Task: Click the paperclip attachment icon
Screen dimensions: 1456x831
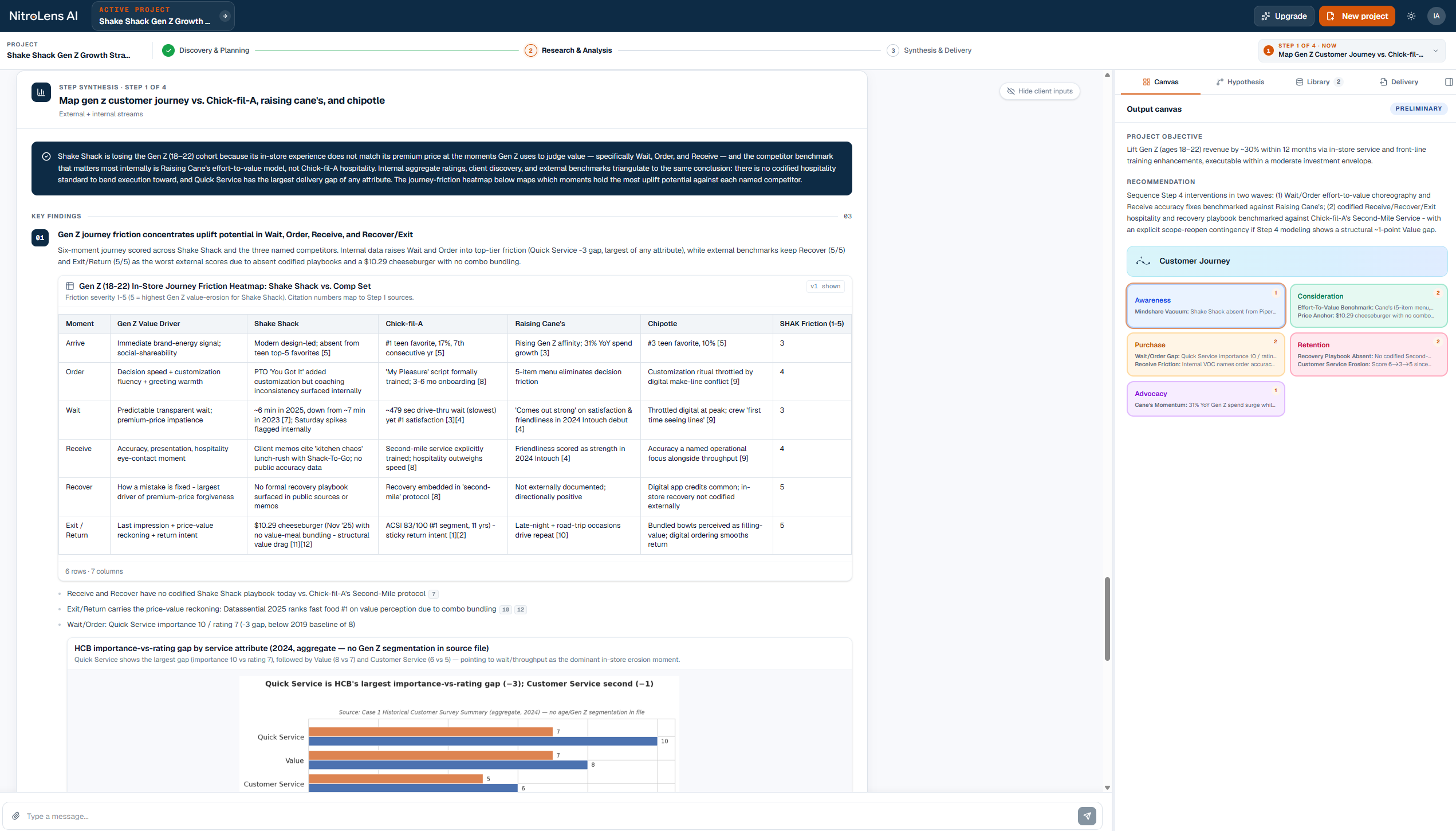Action: pos(16,816)
